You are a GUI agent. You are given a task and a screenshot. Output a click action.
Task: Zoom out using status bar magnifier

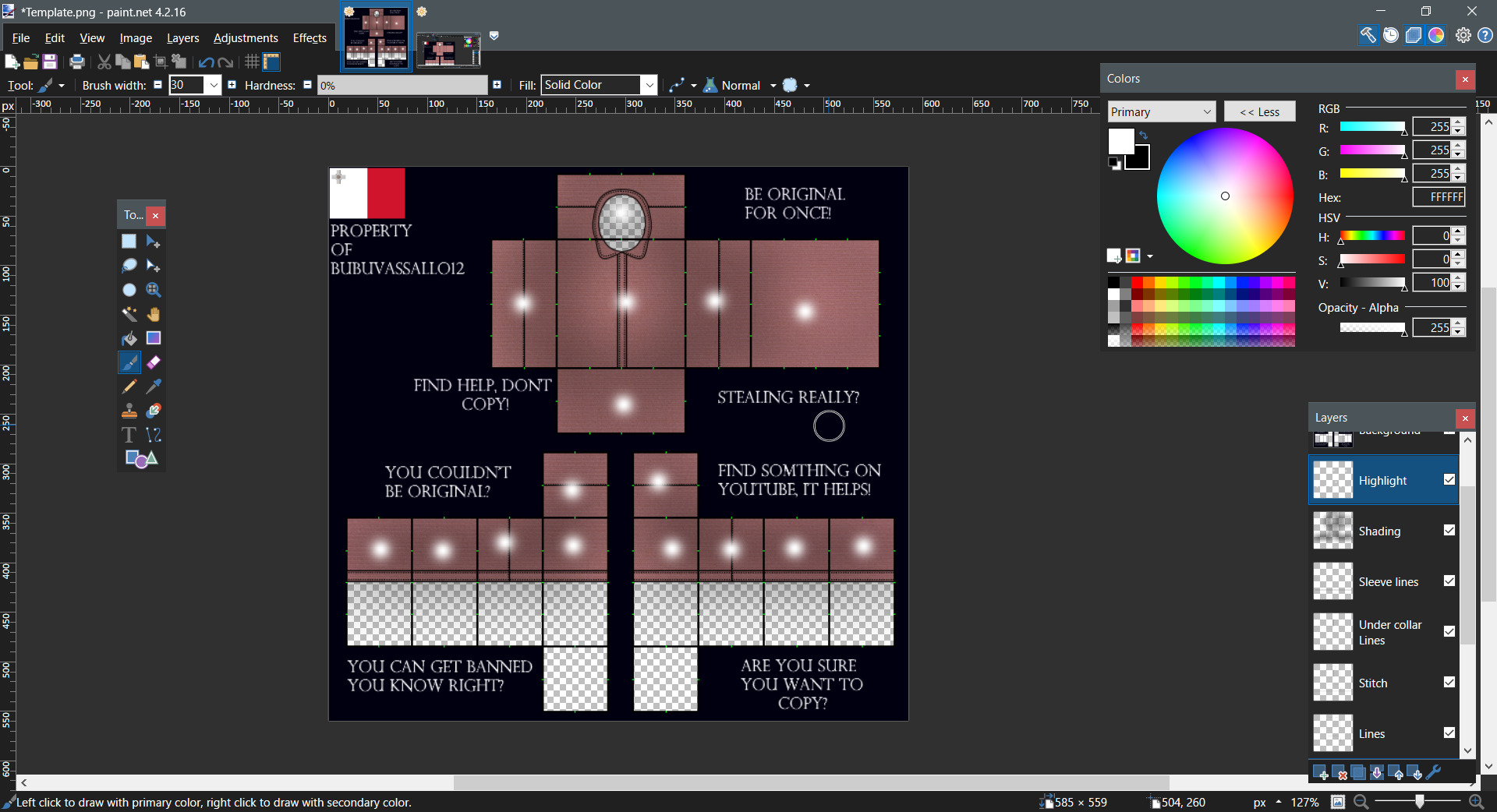click(1361, 802)
